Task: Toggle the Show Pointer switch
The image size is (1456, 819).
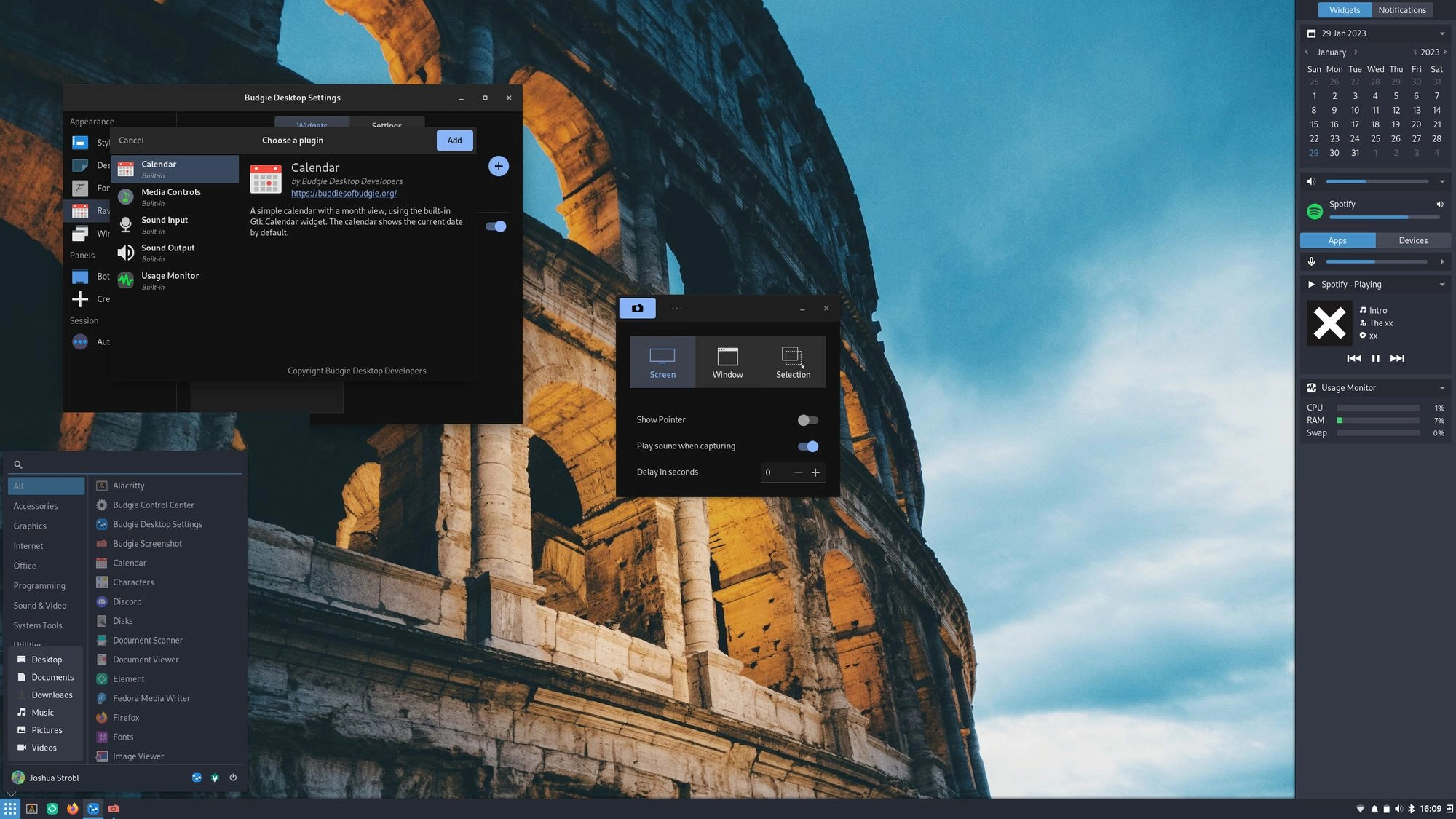Action: (808, 419)
